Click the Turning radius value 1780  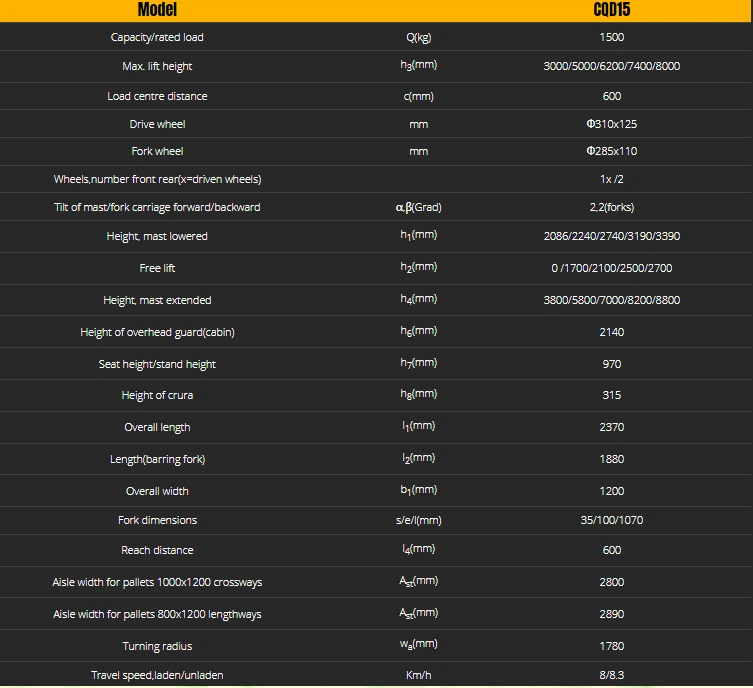pos(612,646)
